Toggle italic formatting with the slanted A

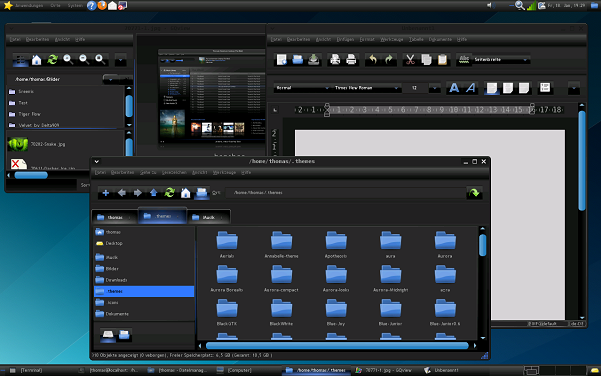click(470, 88)
